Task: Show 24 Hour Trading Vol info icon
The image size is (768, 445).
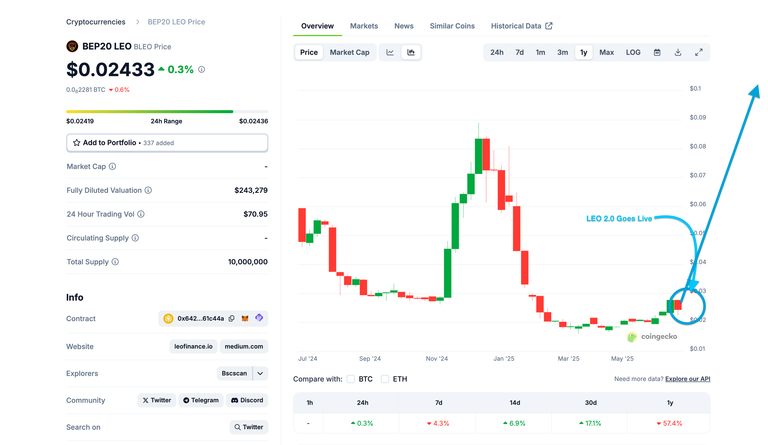Action: click(141, 214)
